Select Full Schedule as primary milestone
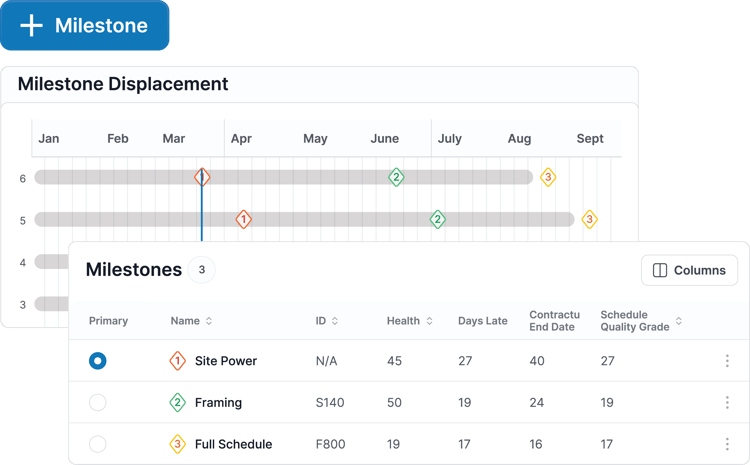This screenshot has width=750, height=465. click(98, 444)
